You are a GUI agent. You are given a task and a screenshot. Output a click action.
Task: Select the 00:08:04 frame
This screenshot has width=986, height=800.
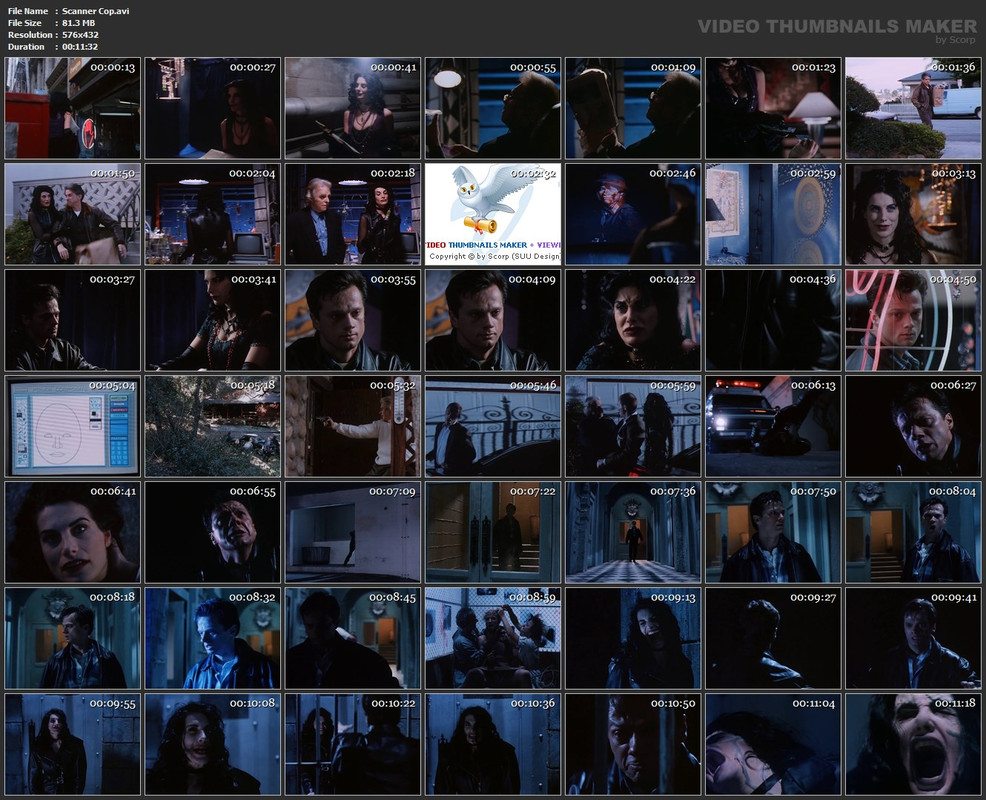(913, 532)
